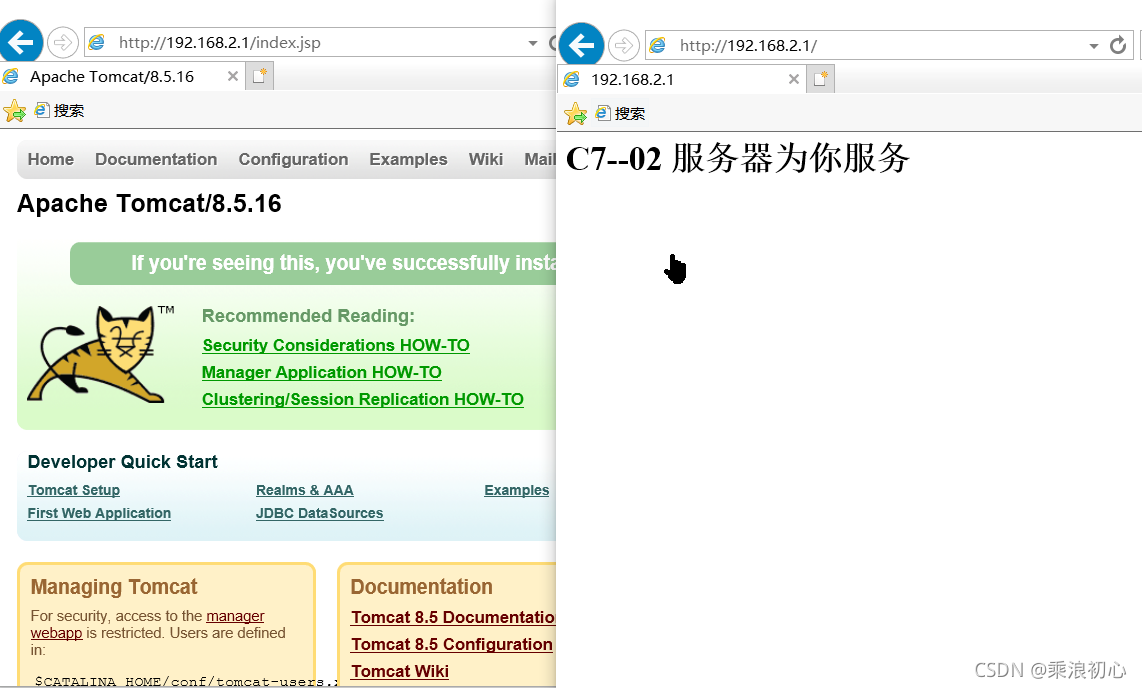Open a new tab in the right window

tap(820, 79)
